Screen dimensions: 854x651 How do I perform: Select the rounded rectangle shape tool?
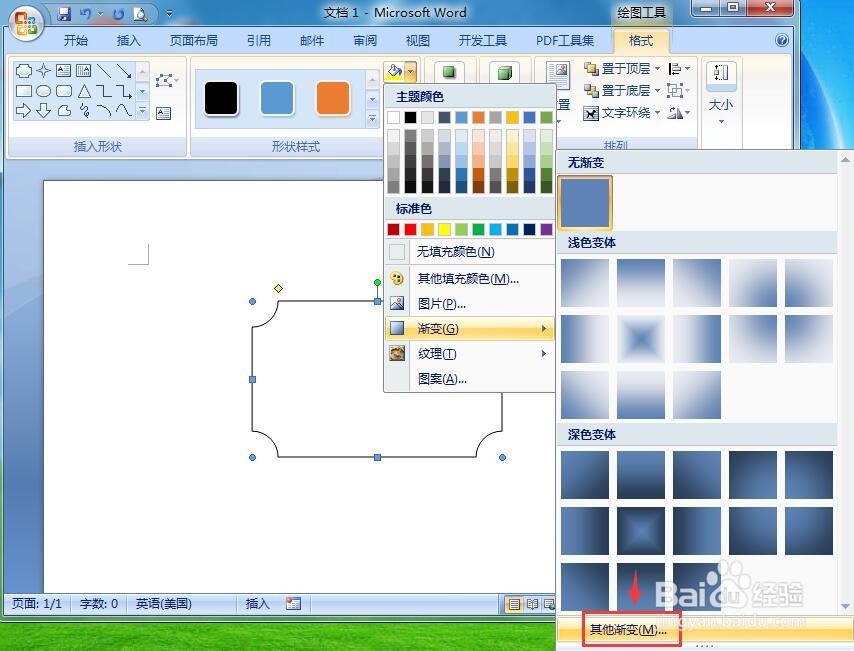tap(63, 90)
